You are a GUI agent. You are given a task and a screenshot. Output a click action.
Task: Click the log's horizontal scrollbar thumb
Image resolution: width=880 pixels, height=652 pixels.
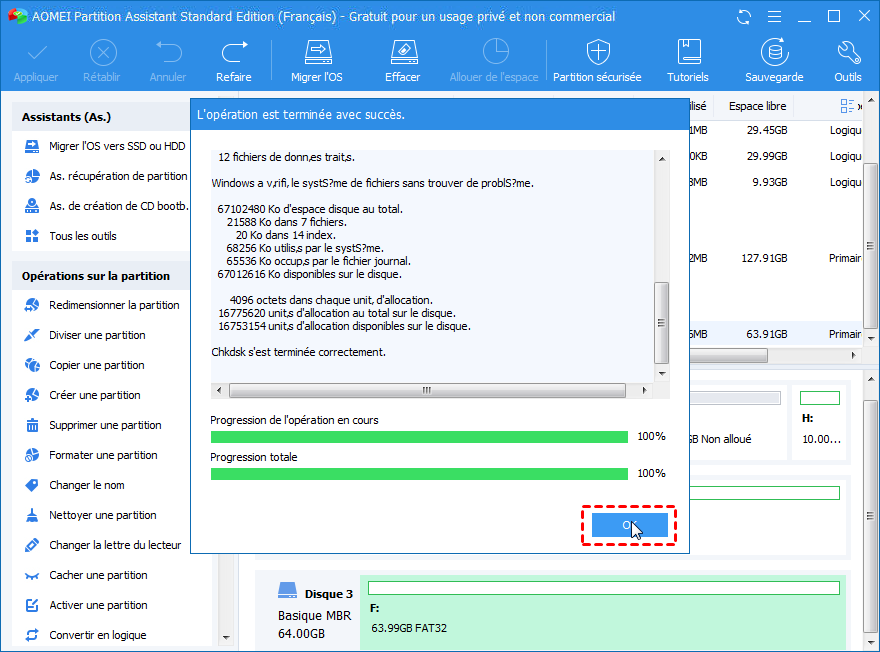click(x=427, y=391)
